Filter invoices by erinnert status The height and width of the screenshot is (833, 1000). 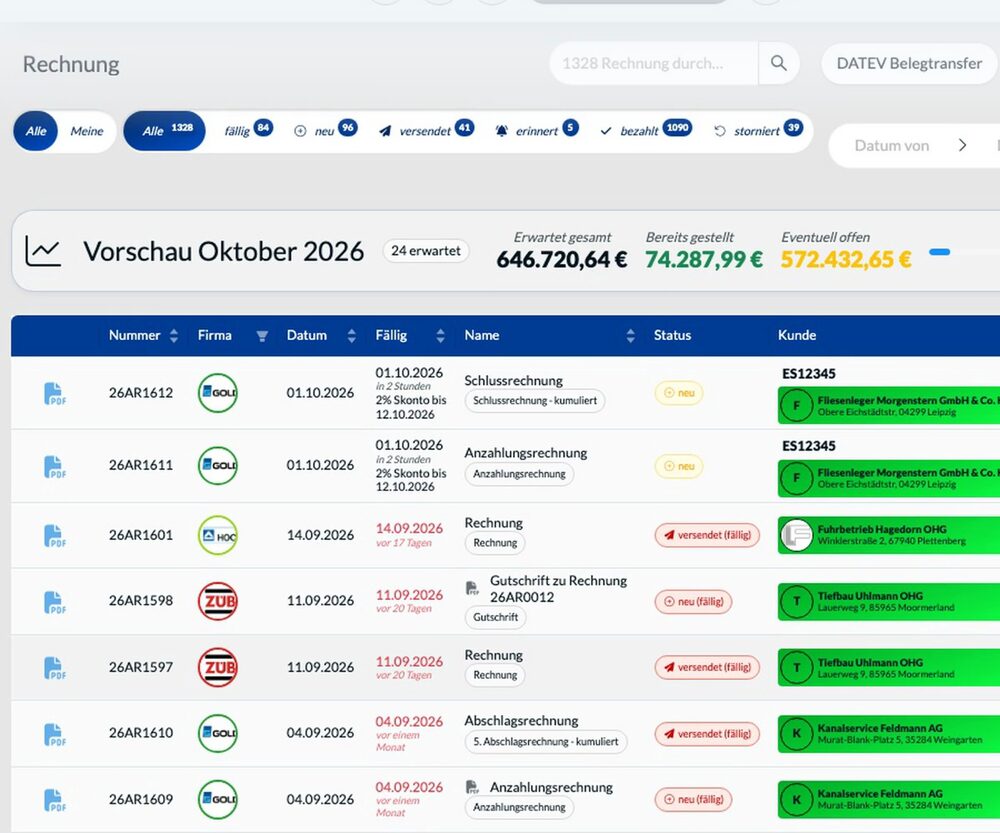[536, 131]
